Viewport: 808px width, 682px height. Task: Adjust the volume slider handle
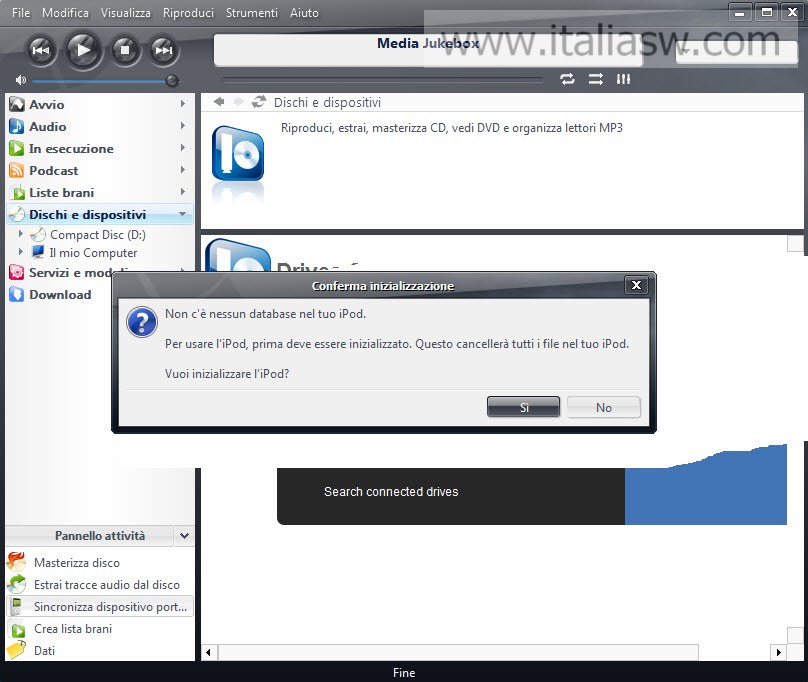(172, 80)
